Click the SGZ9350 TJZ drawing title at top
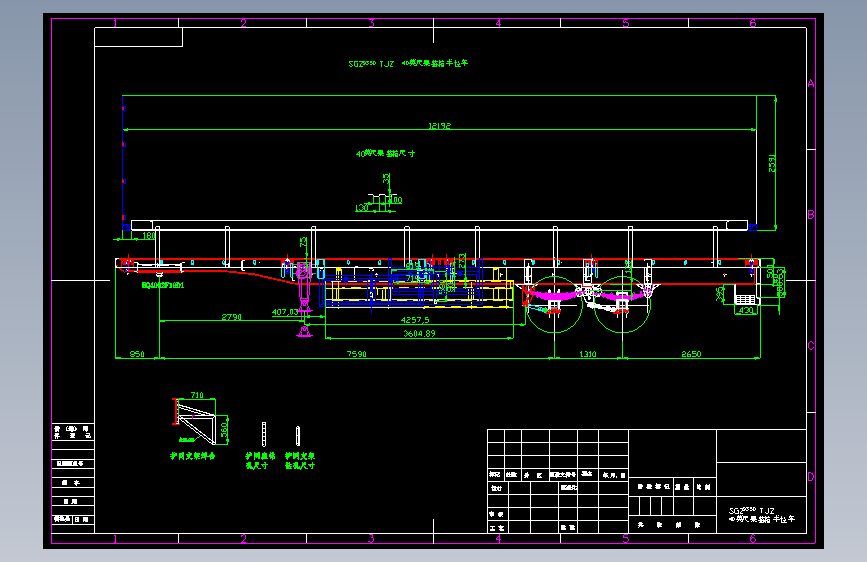 click(x=408, y=64)
